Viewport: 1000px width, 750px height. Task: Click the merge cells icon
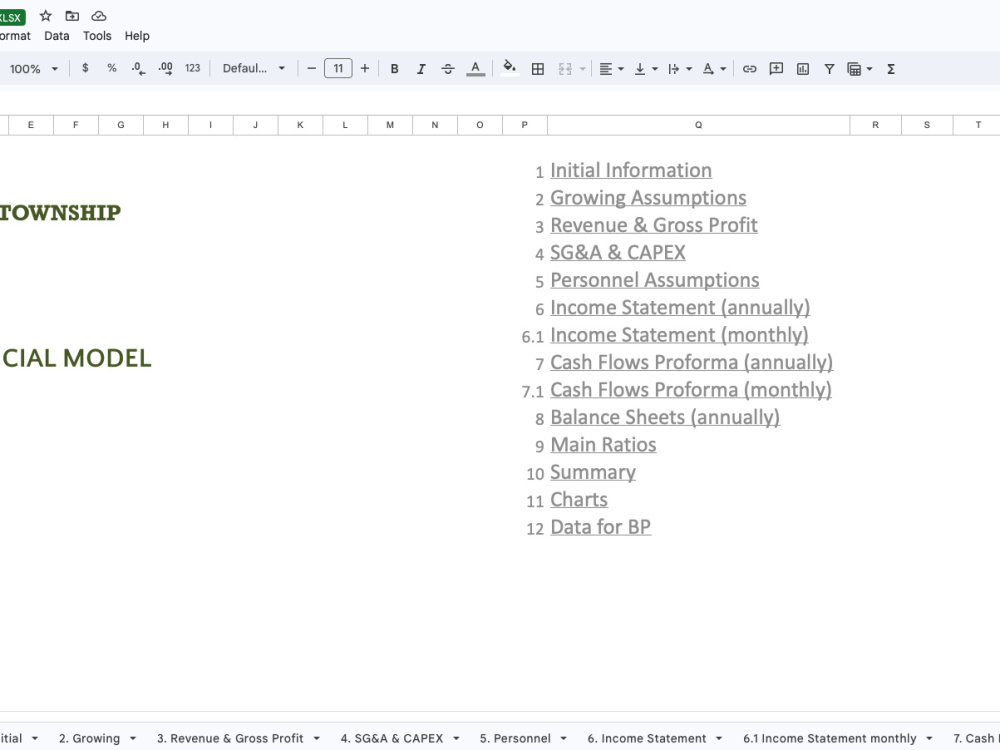click(x=565, y=69)
